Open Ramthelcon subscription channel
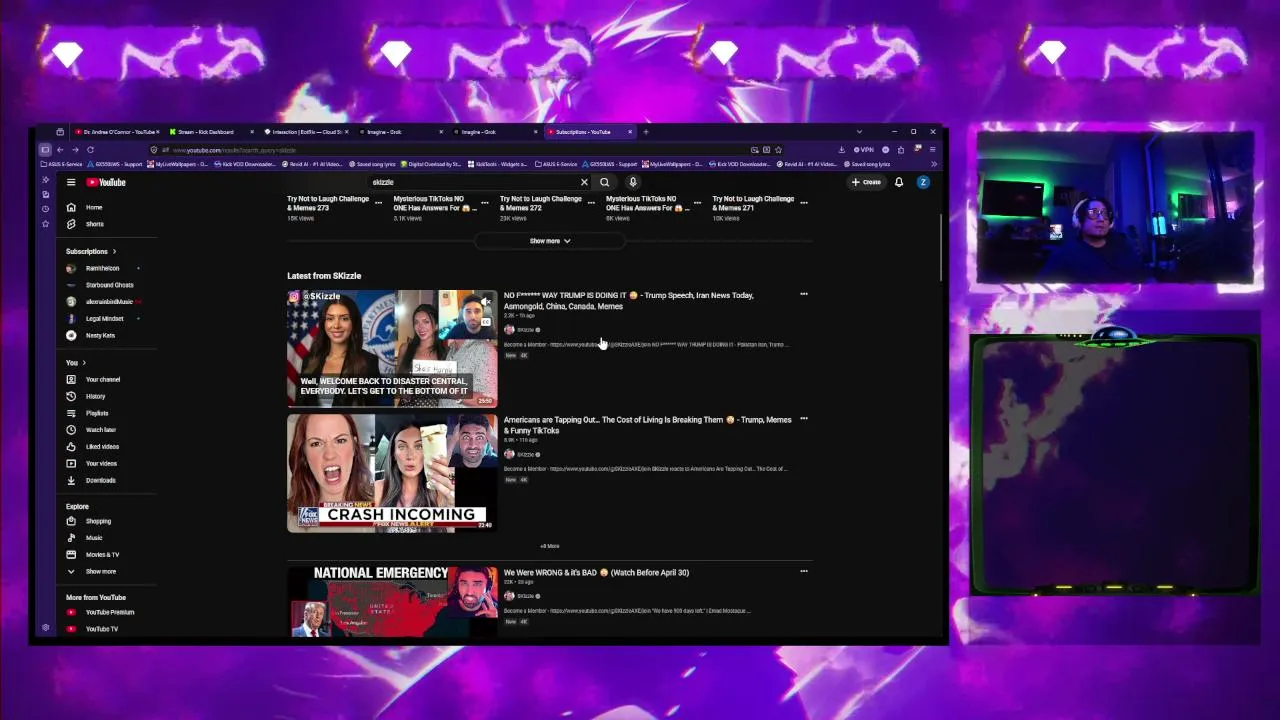Screen dimensions: 1280x720 point(100,268)
